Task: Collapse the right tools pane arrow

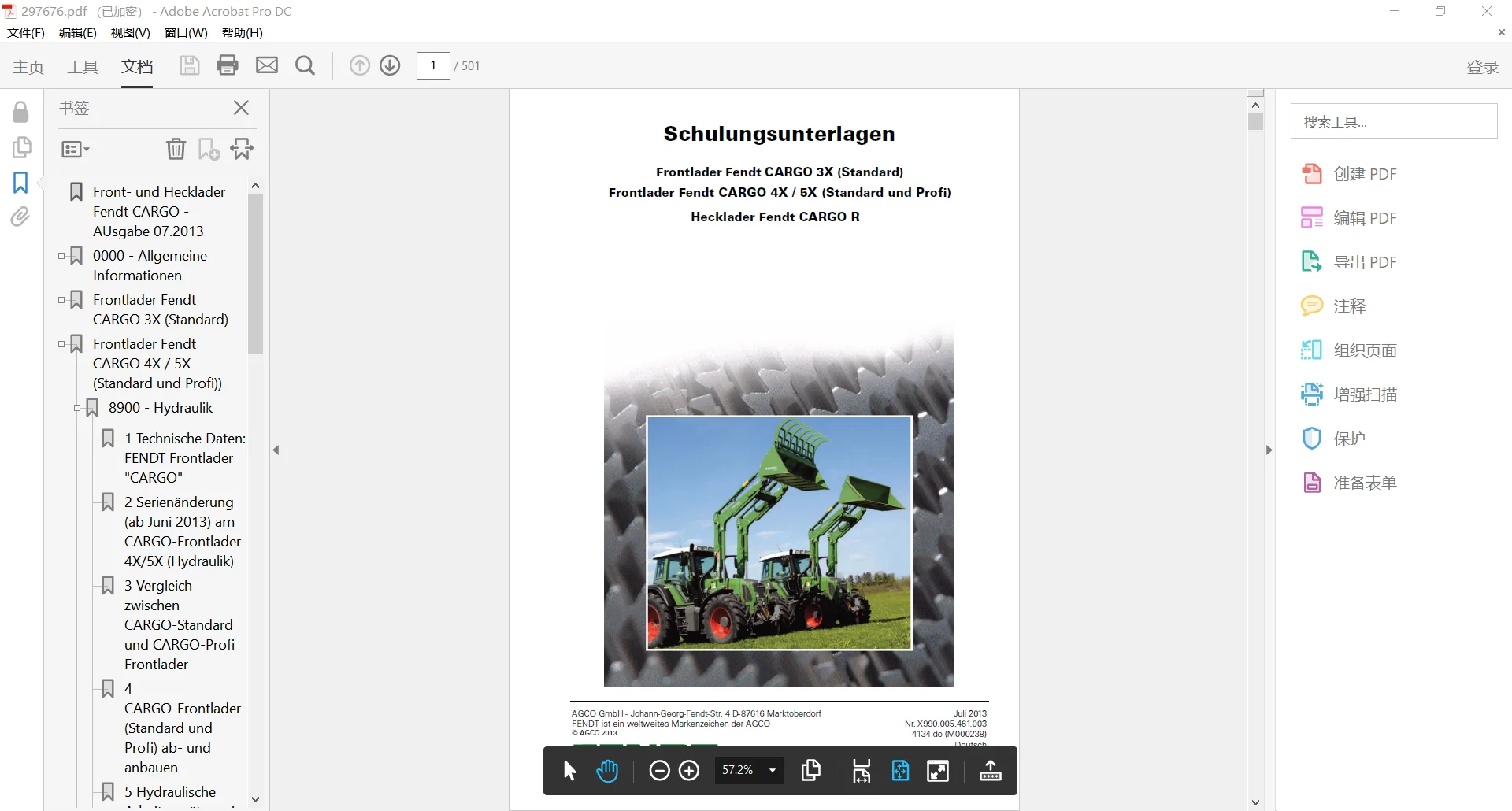Action: 1269,450
